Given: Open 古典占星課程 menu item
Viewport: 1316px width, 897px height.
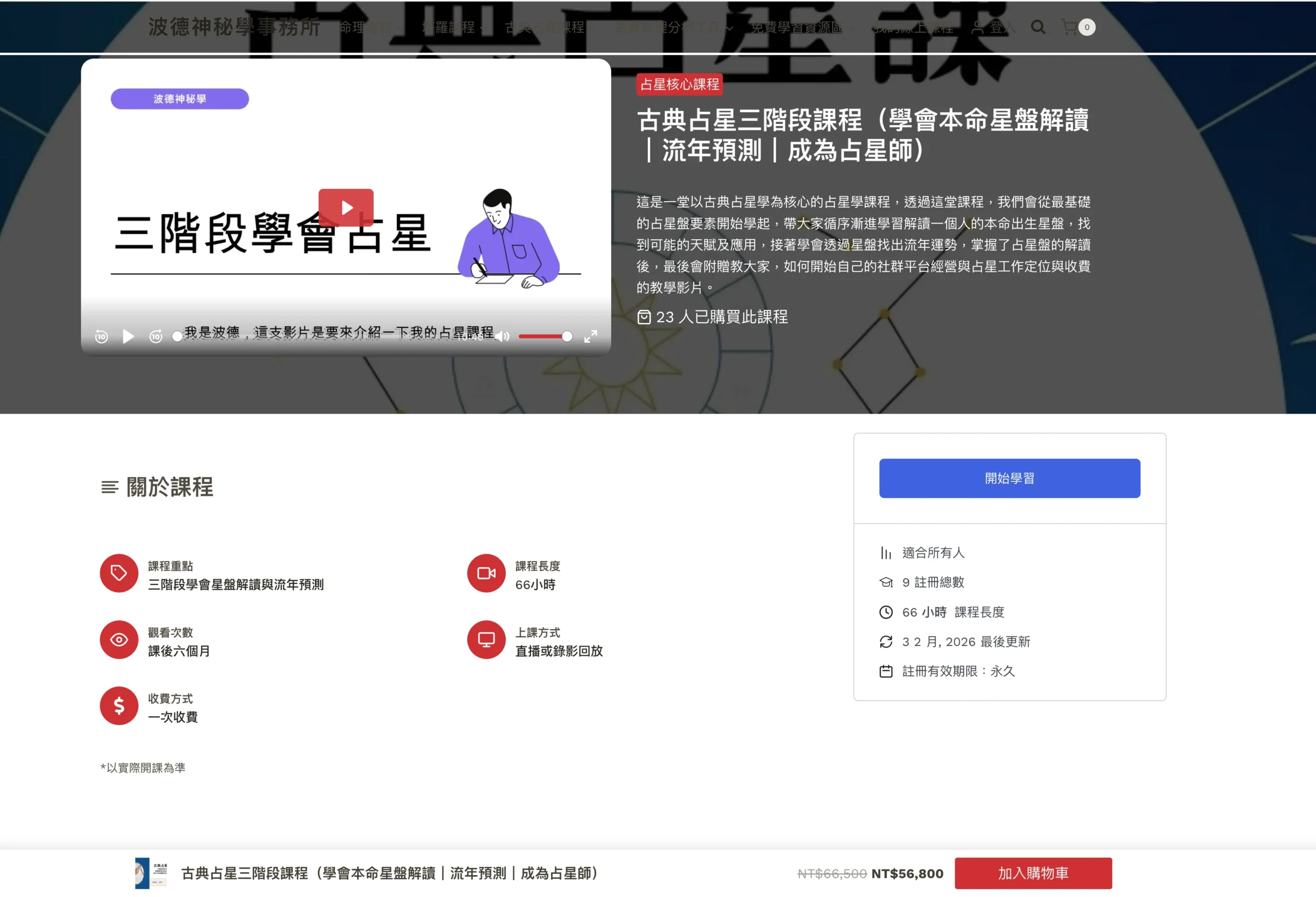Looking at the screenshot, I should [x=544, y=27].
